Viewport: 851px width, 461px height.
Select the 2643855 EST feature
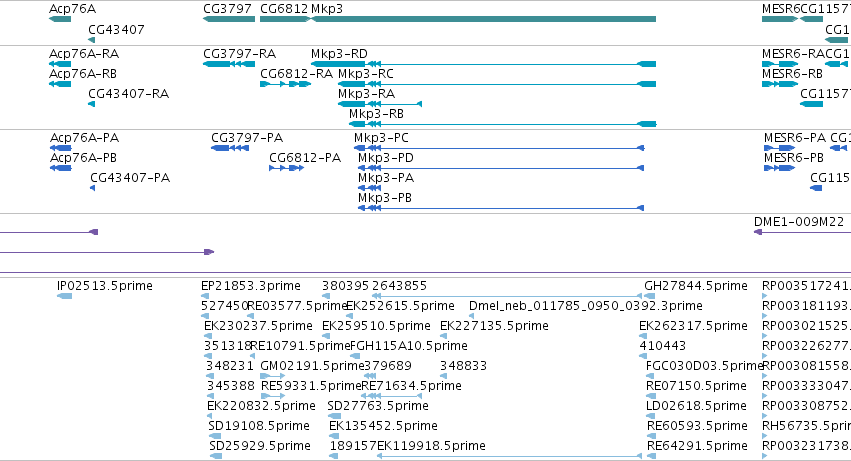pyautogui.click(x=507, y=296)
